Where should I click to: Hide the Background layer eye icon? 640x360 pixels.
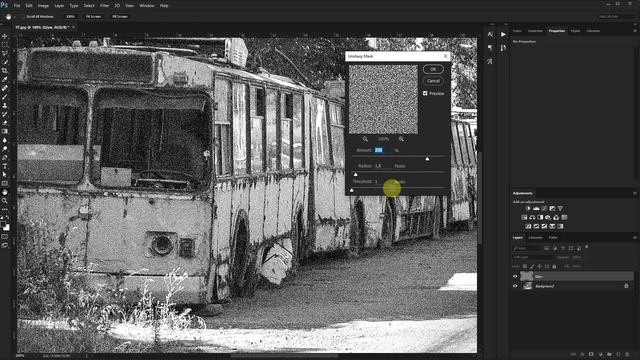click(x=515, y=286)
